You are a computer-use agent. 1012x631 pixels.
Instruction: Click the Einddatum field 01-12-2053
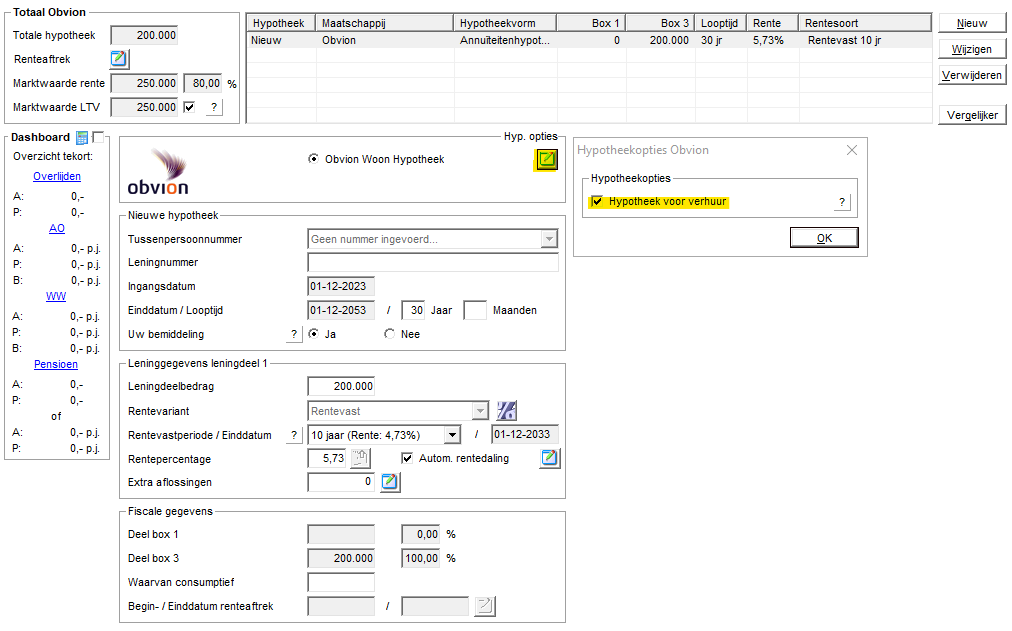(x=341, y=310)
